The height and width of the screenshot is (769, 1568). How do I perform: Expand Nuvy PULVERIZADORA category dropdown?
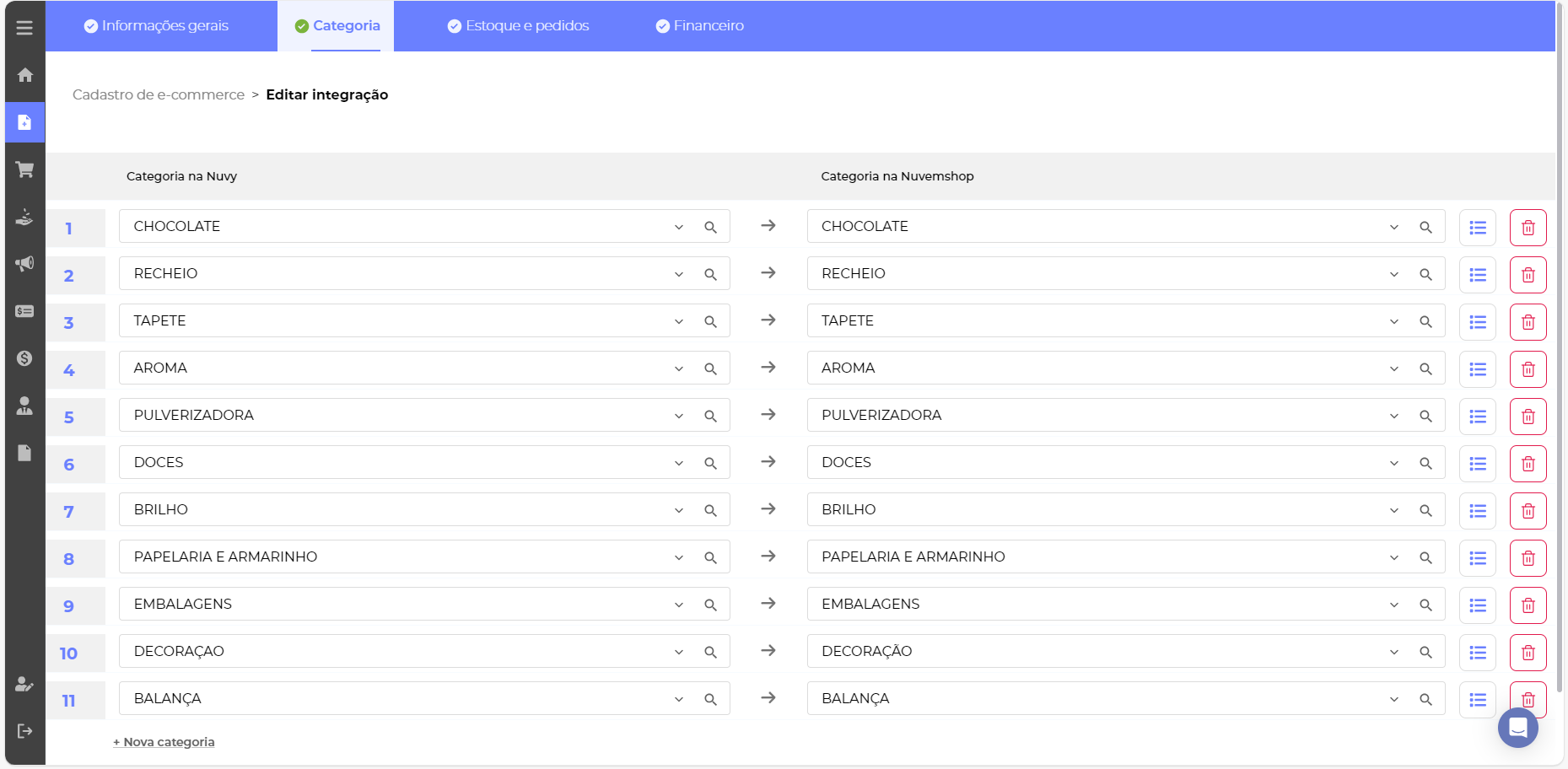678,417
